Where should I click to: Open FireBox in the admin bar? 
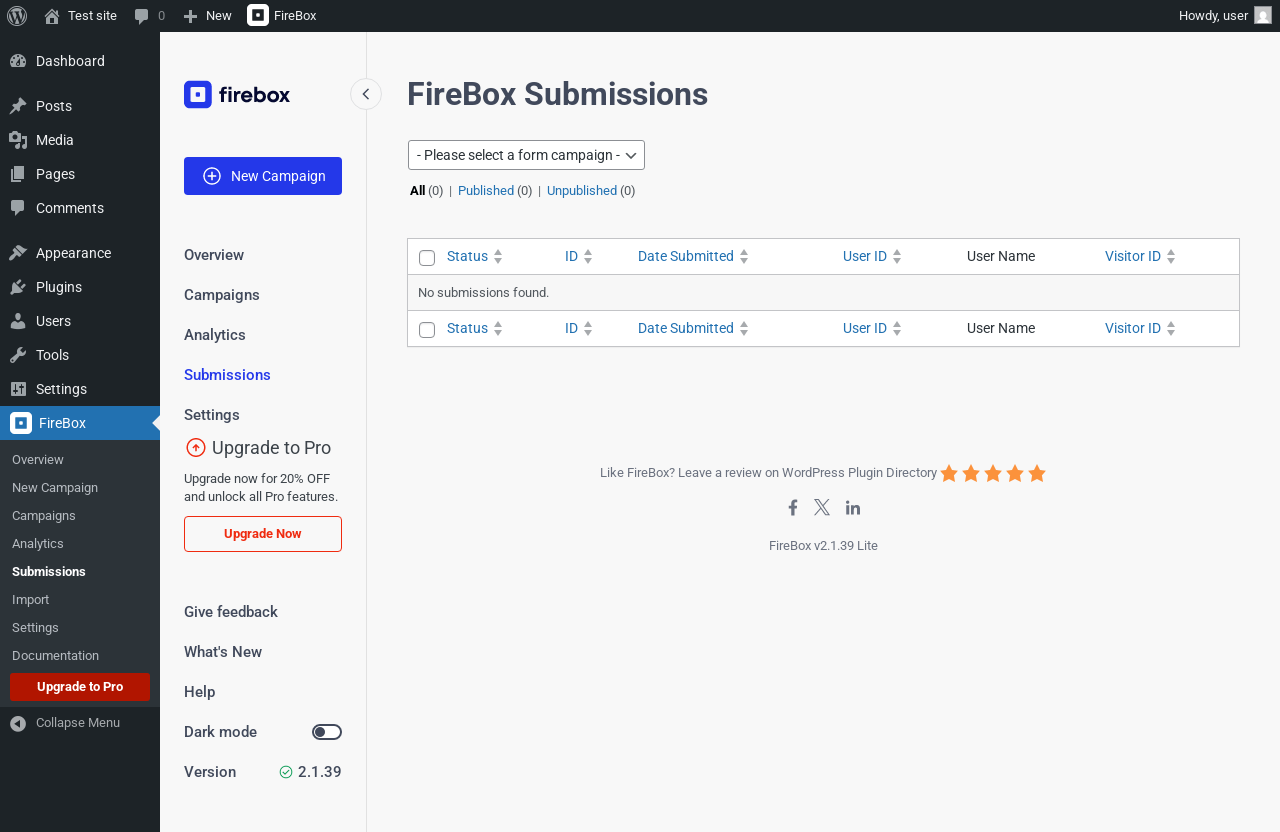pos(282,16)
